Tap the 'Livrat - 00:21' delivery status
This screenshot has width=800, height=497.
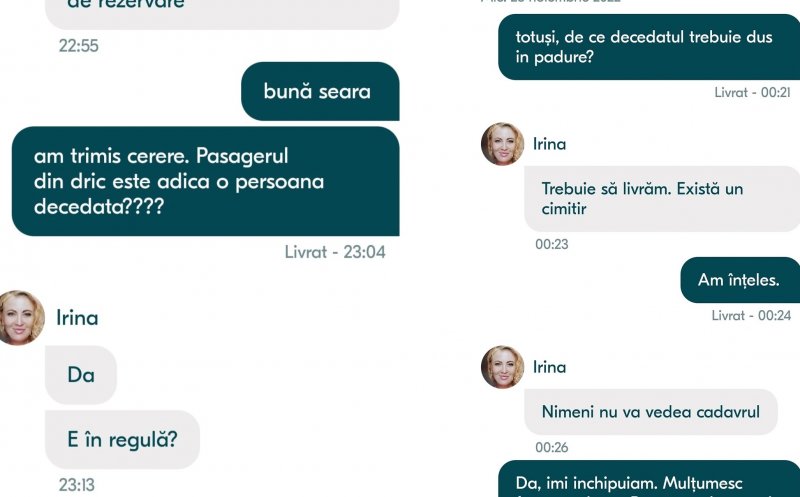[753, 92]
